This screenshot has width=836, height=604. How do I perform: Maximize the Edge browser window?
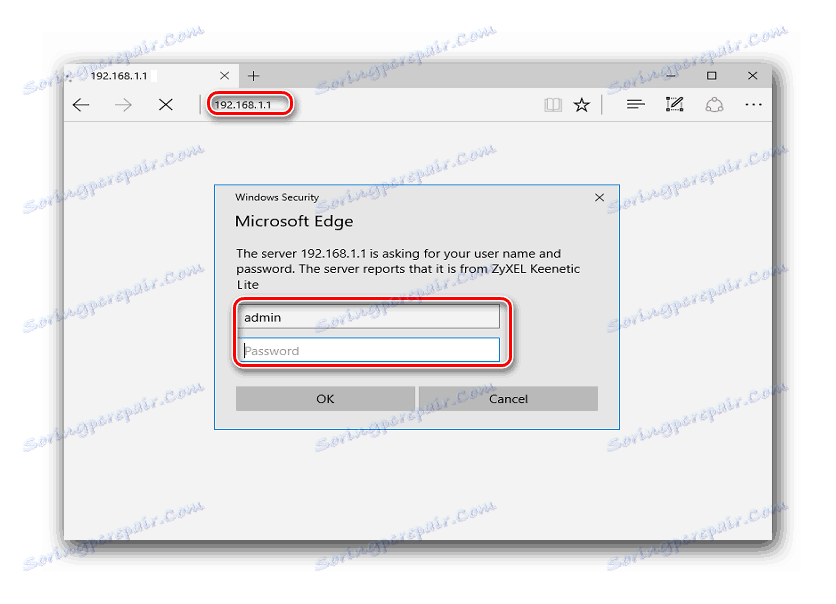tap(711, 76)
